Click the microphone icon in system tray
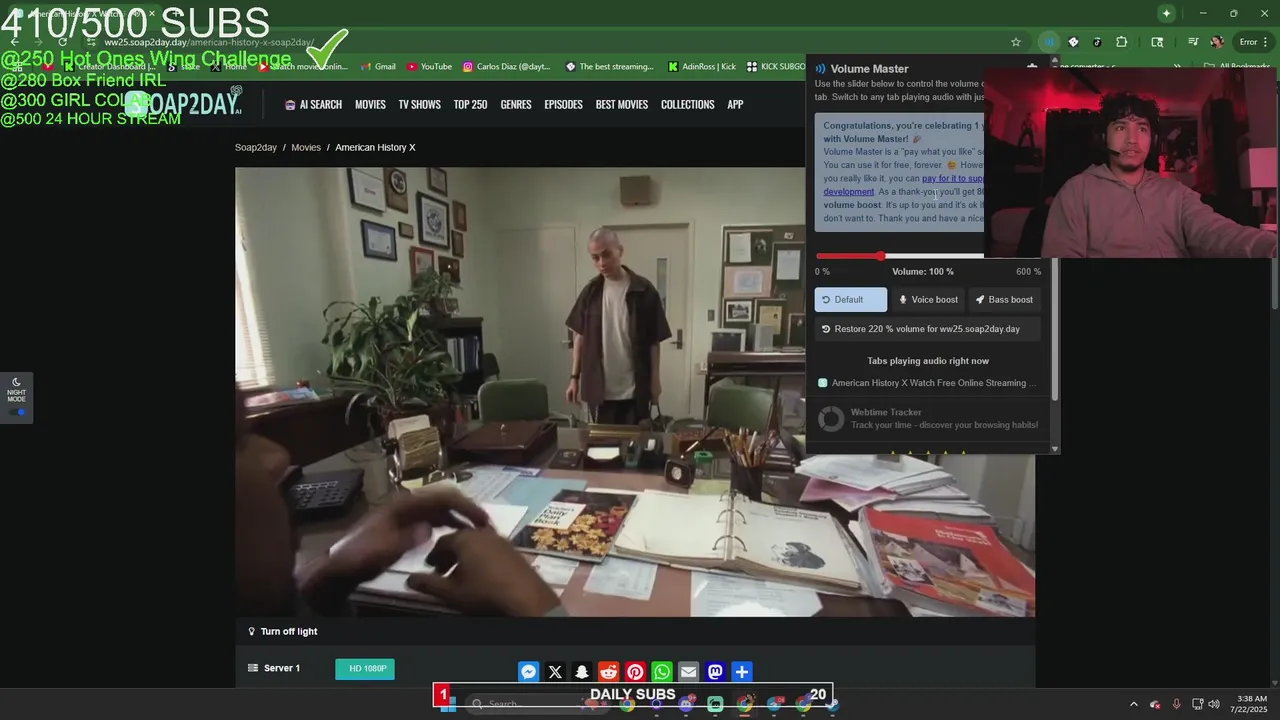Viewport: 1280px width, 720px height. coord(1176,704)
